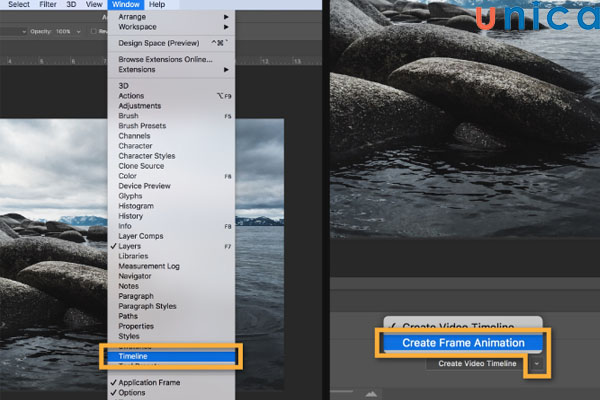The image size is (600, 400).
Task: Close the open Window menu
Action: 126,5
